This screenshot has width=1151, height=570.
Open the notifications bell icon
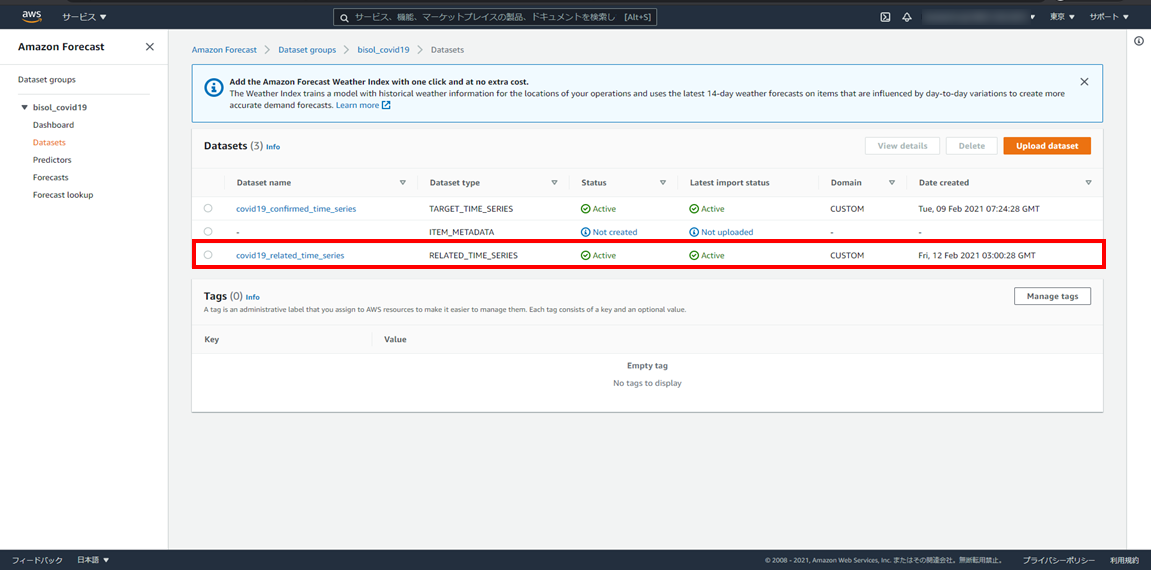tap(907, 17)
